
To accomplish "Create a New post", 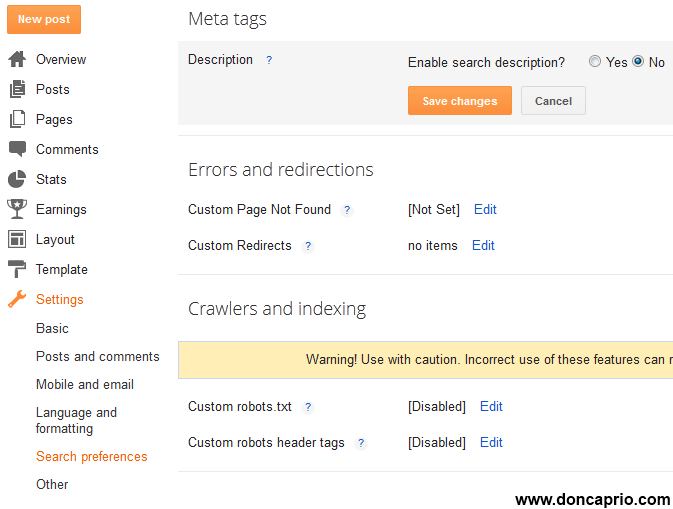I will (43, 19).
